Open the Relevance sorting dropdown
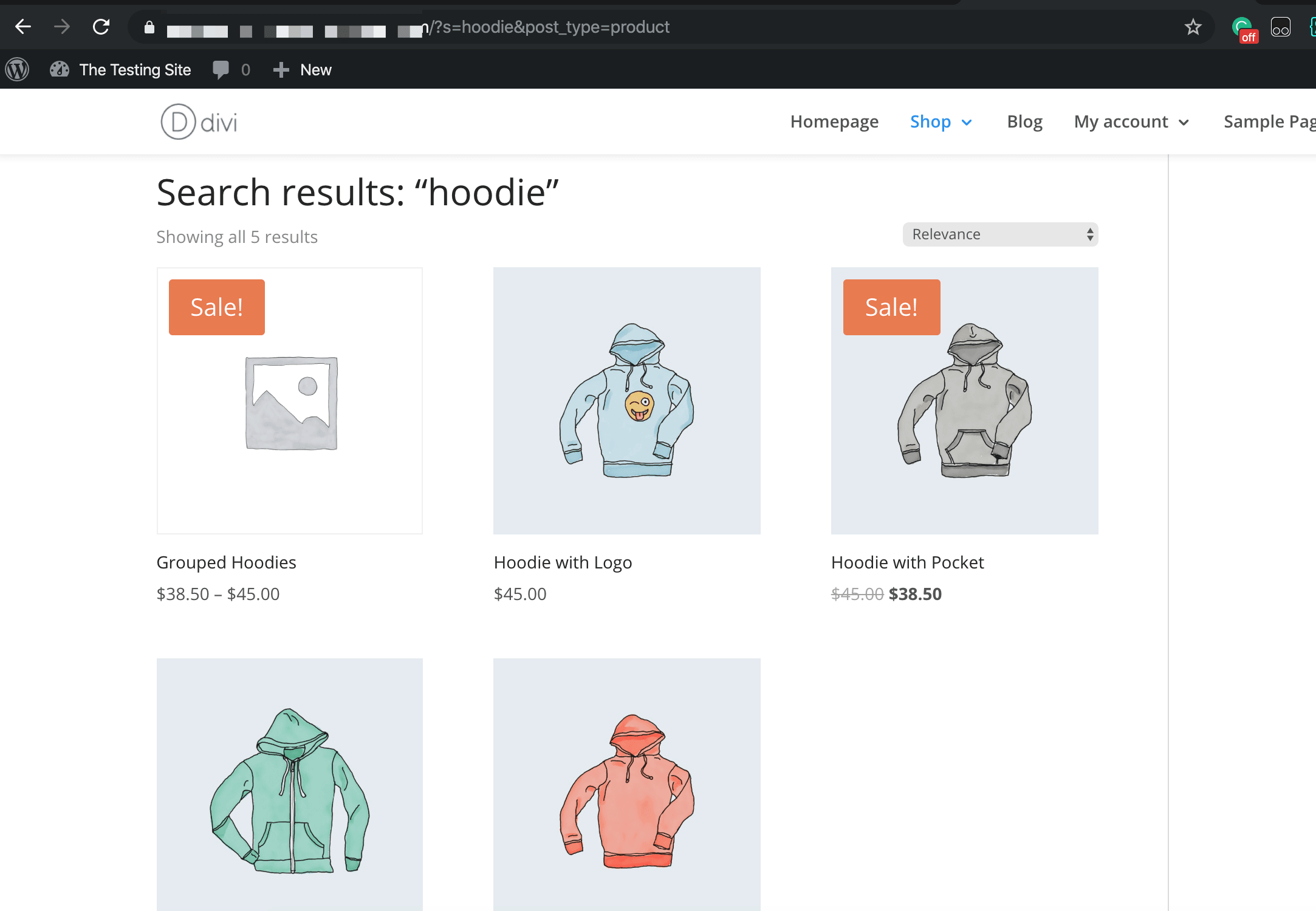The height and width of the screenshot is (911, 1316). tap(1000, 234)
